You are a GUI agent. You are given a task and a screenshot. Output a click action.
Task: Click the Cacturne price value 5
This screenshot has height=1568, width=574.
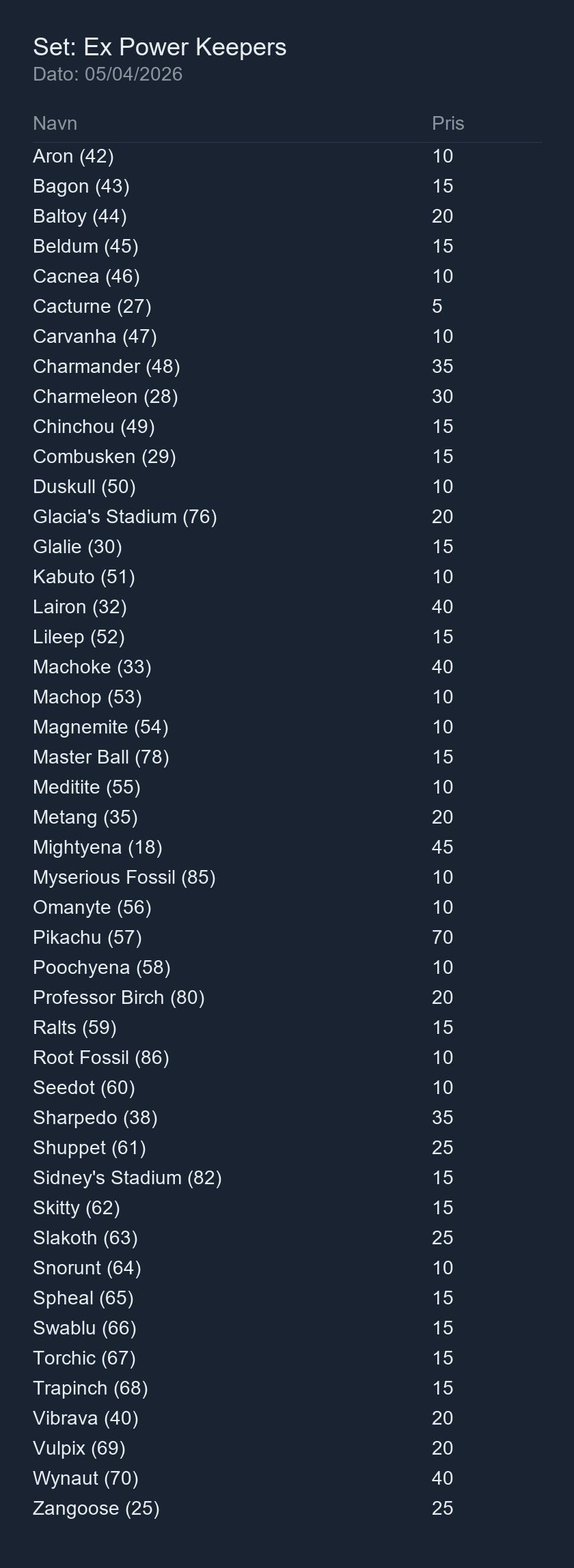[x=437, y=307]
